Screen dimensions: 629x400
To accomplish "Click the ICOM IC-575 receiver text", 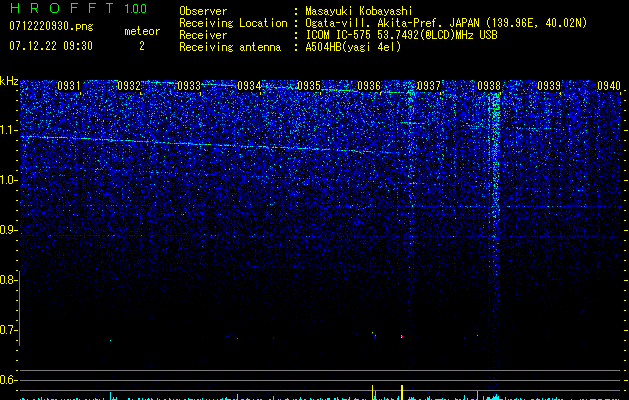I will pyautogui.click(x=401, y=35).
